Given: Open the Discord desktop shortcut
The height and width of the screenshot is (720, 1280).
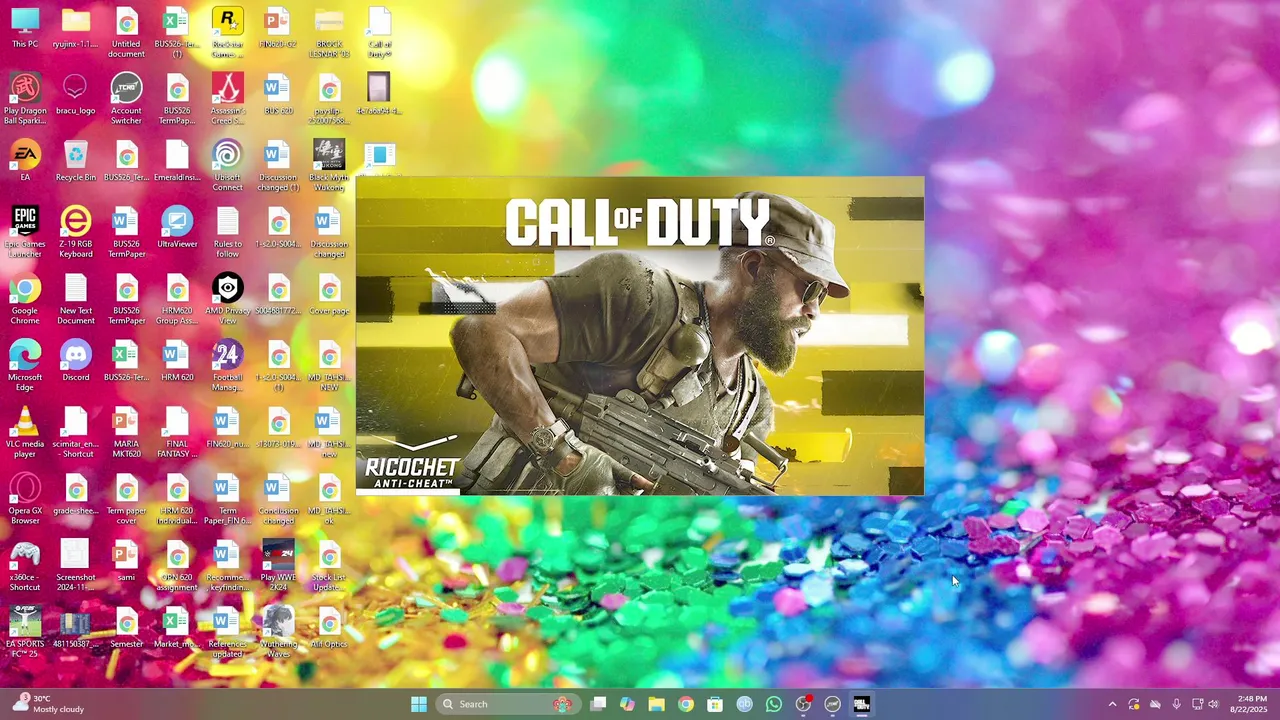Looking at the screenshot, I should coord(76,362).
